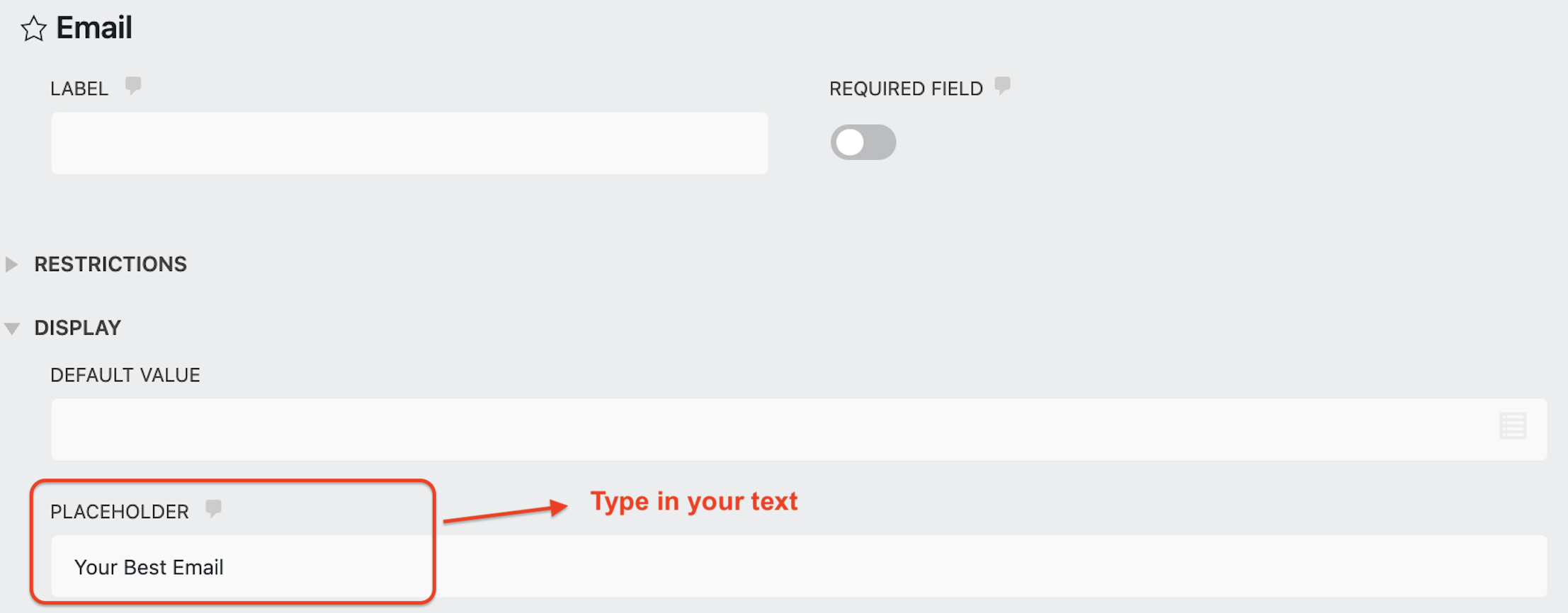This screenshot has width=1568, height=613.
Task: Click the list icon inside Default Value input
Action: click(x=1513, y=425)
